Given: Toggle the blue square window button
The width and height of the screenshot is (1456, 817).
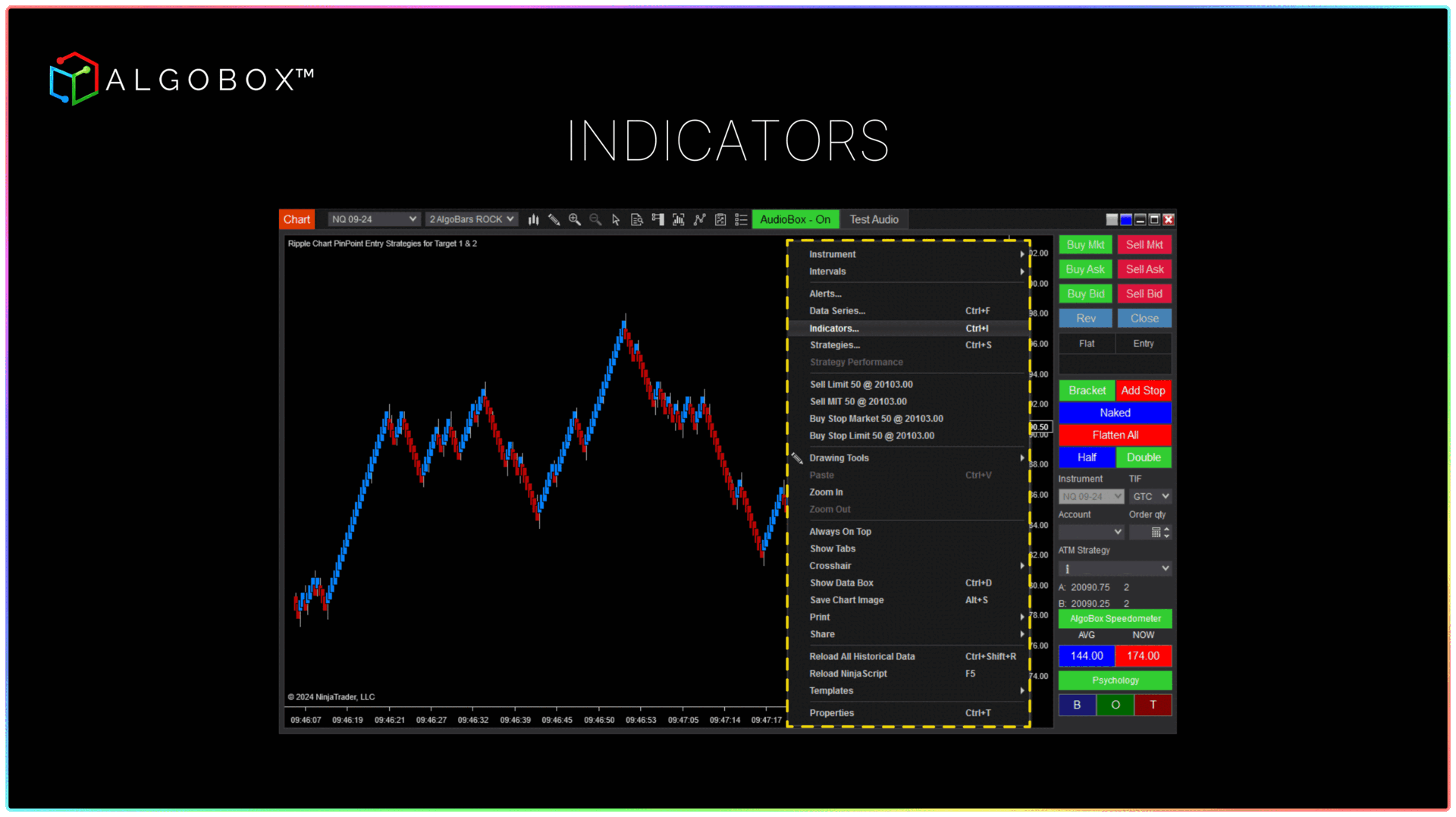Looking at the screenshot, I should pyautogui.click(x=1126, y=219).
